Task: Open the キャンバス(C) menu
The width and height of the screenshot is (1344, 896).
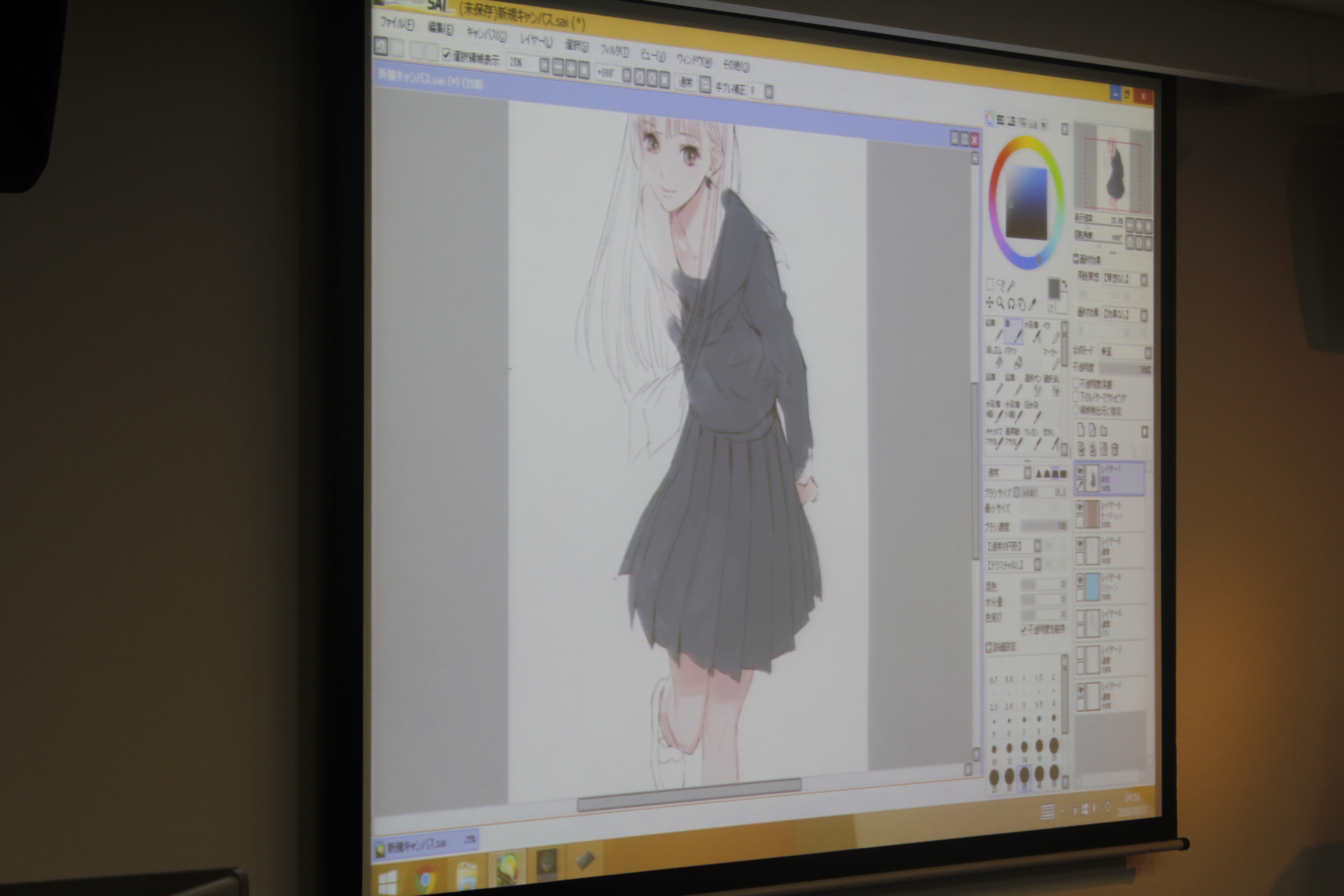Action: pyautogui.click(x=486, y=34)
